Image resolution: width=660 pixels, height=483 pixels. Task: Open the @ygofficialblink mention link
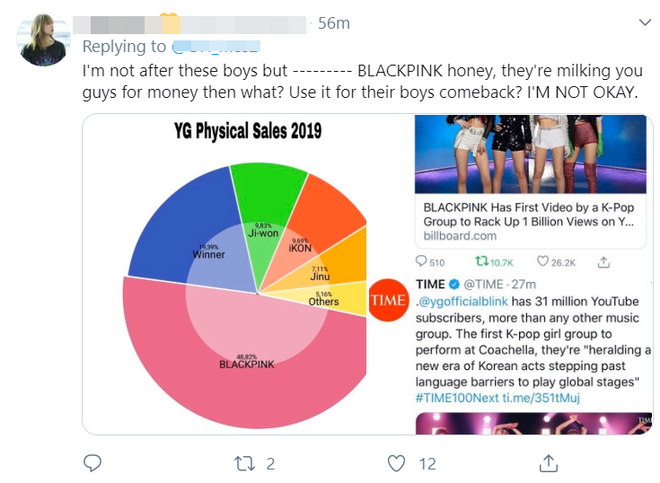(462, 302)
